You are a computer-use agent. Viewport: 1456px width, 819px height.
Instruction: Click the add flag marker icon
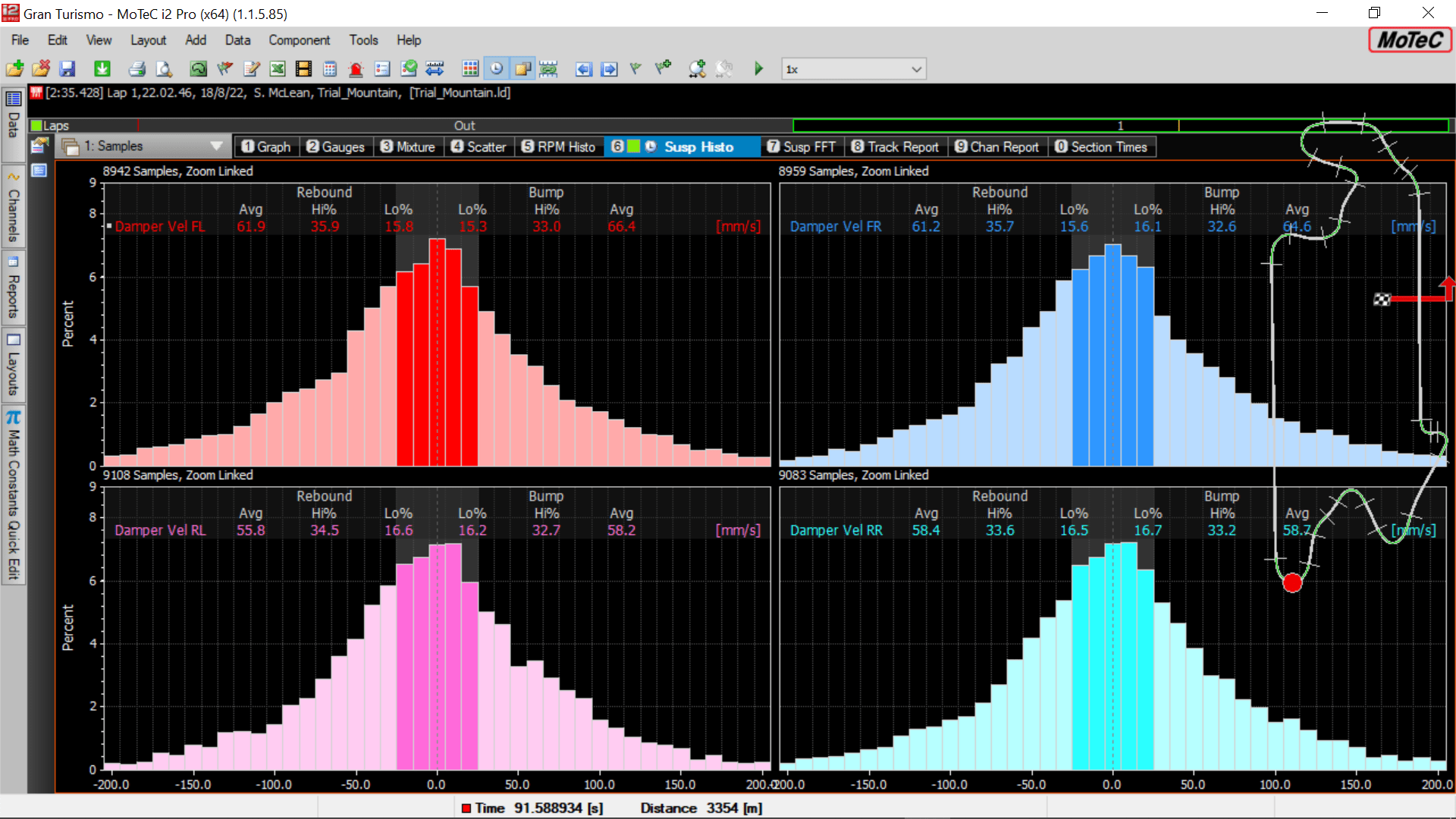coord(663,68)
